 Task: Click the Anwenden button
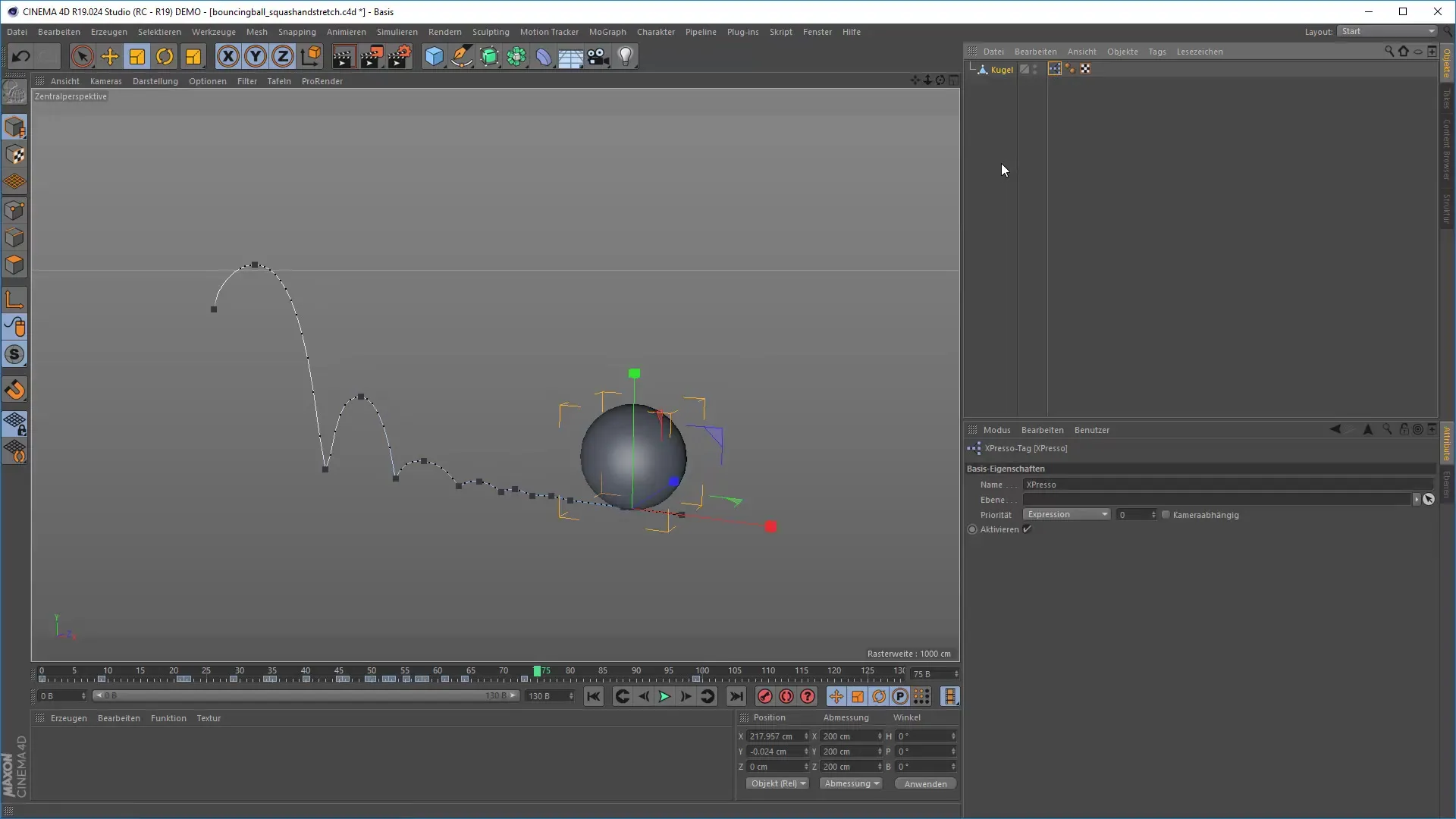pyautogui.click(x=925, y=783)
